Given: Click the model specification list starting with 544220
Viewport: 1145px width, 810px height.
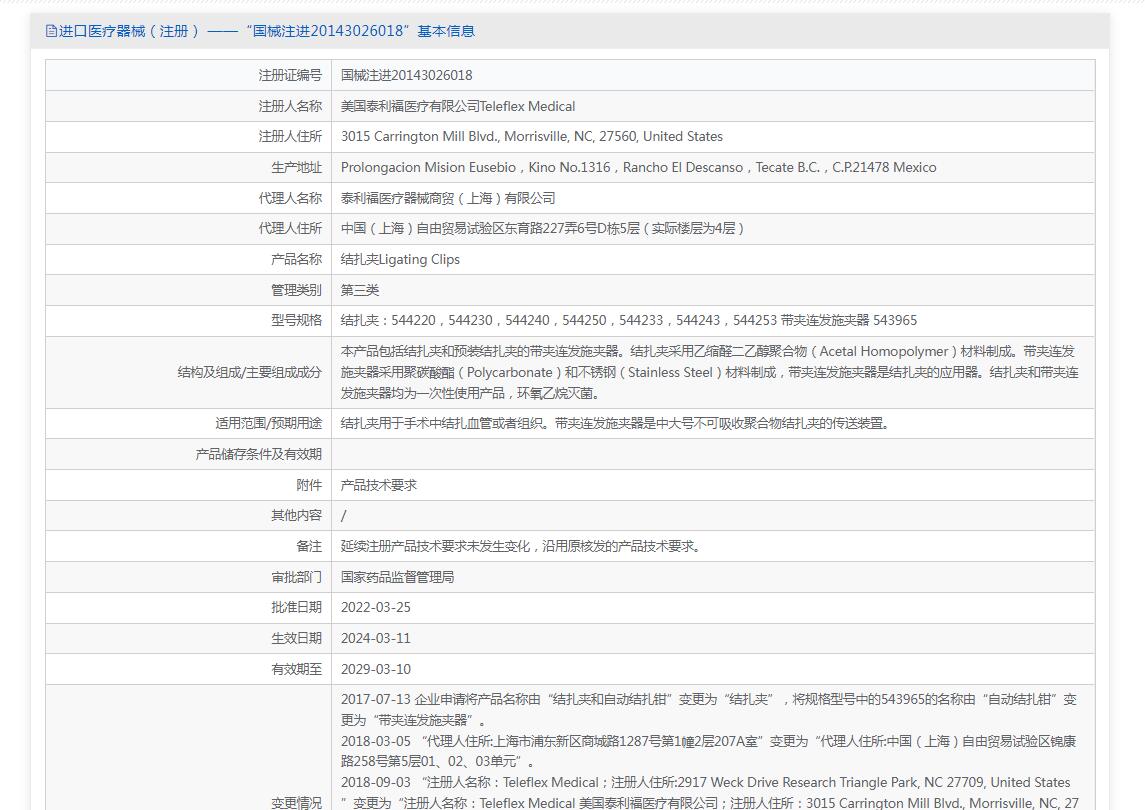Looking at the screenshot, I should (x=628, y=320).
